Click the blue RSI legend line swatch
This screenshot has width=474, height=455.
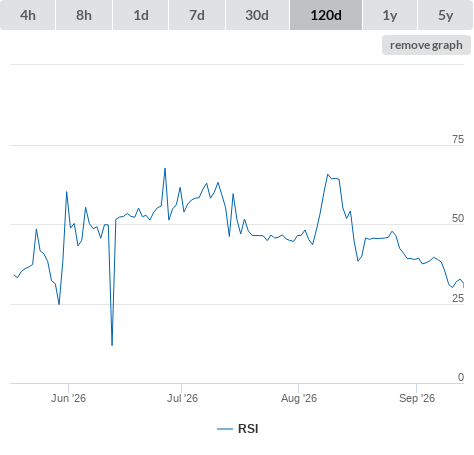(225, 429)
